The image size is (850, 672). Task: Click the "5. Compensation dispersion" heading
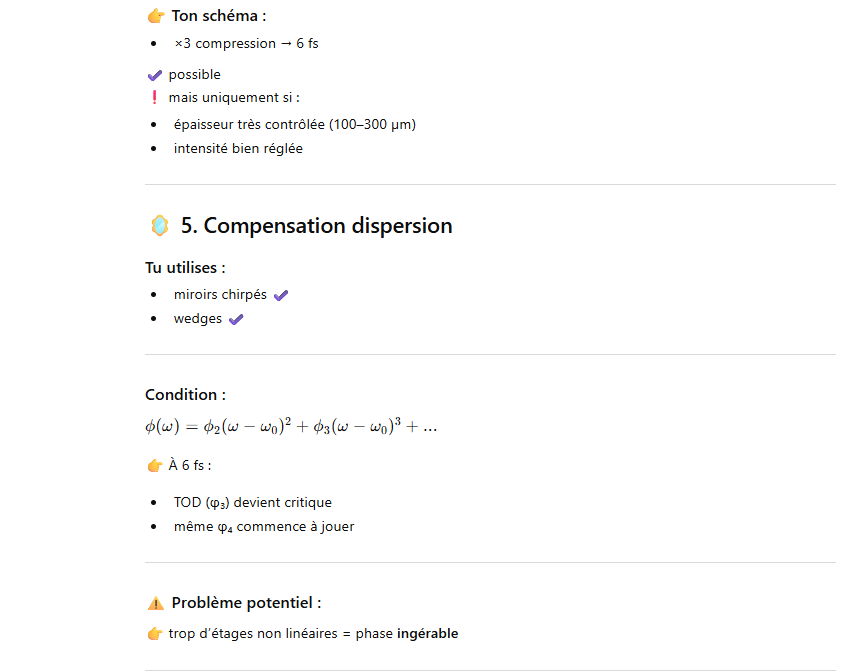(x=316, y=226)
